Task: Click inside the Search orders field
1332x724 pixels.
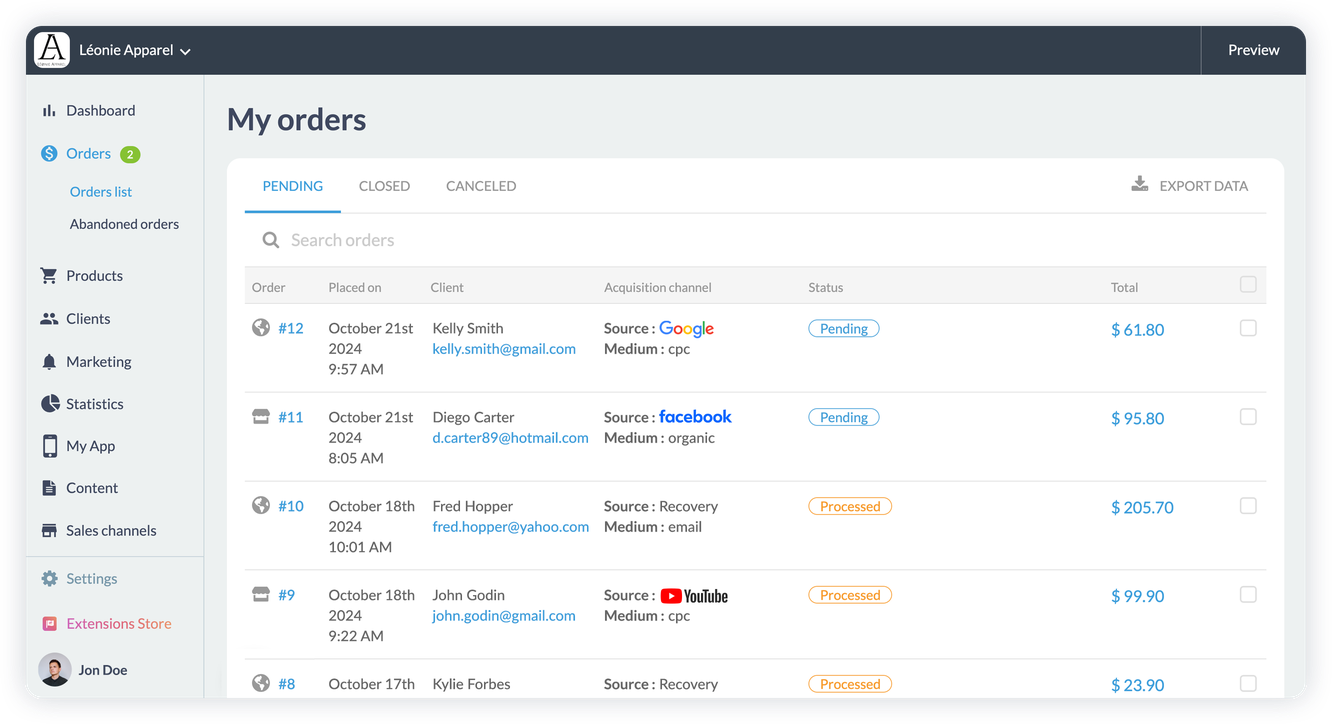Action: [400, 239]
